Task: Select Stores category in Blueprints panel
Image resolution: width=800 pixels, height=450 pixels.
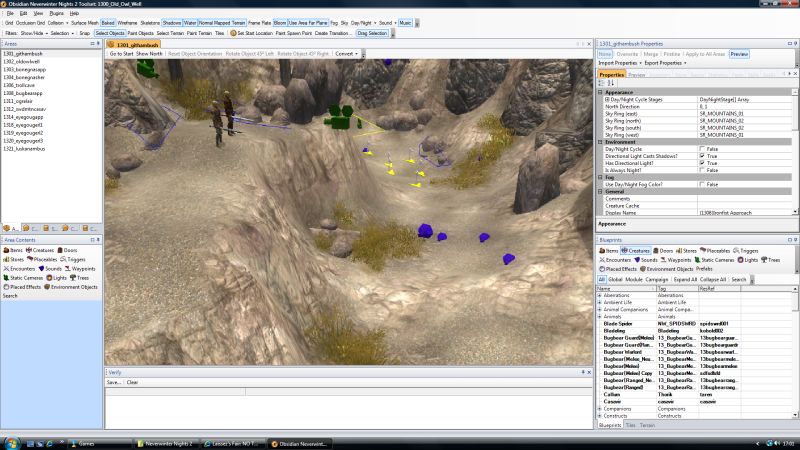Action: pos(686,251)
